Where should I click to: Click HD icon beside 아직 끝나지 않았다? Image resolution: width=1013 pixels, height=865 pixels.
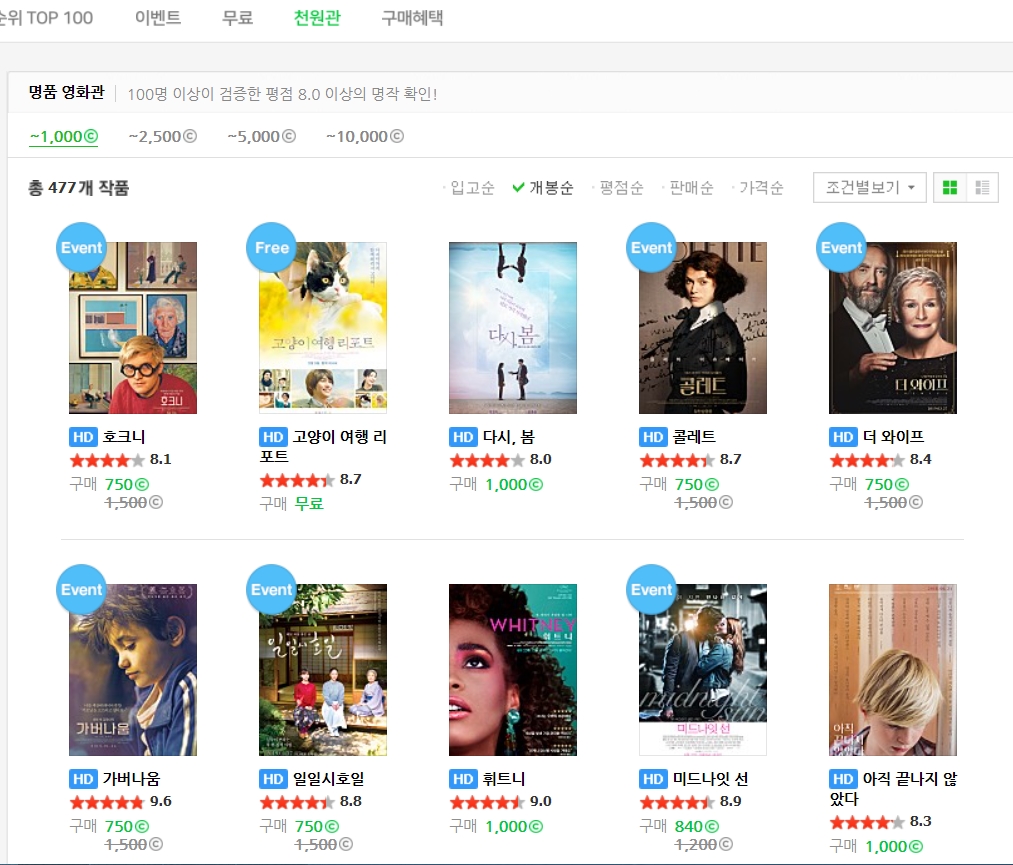click(x=843, y=779)
